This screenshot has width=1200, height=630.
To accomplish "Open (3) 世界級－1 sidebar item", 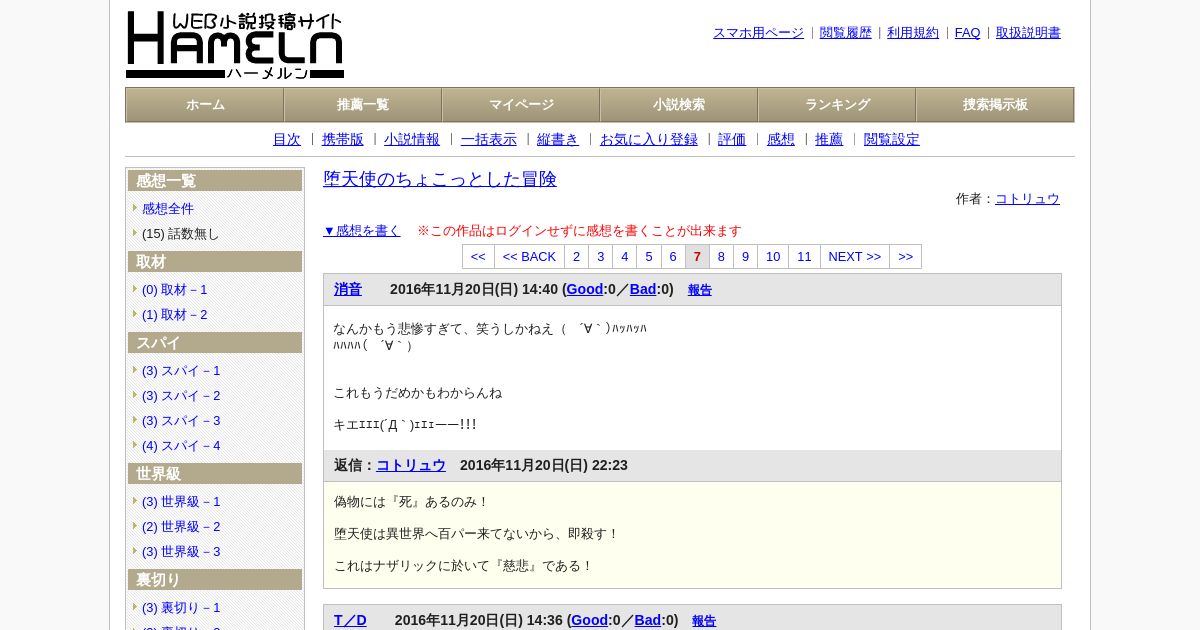I will click(181, 502).
